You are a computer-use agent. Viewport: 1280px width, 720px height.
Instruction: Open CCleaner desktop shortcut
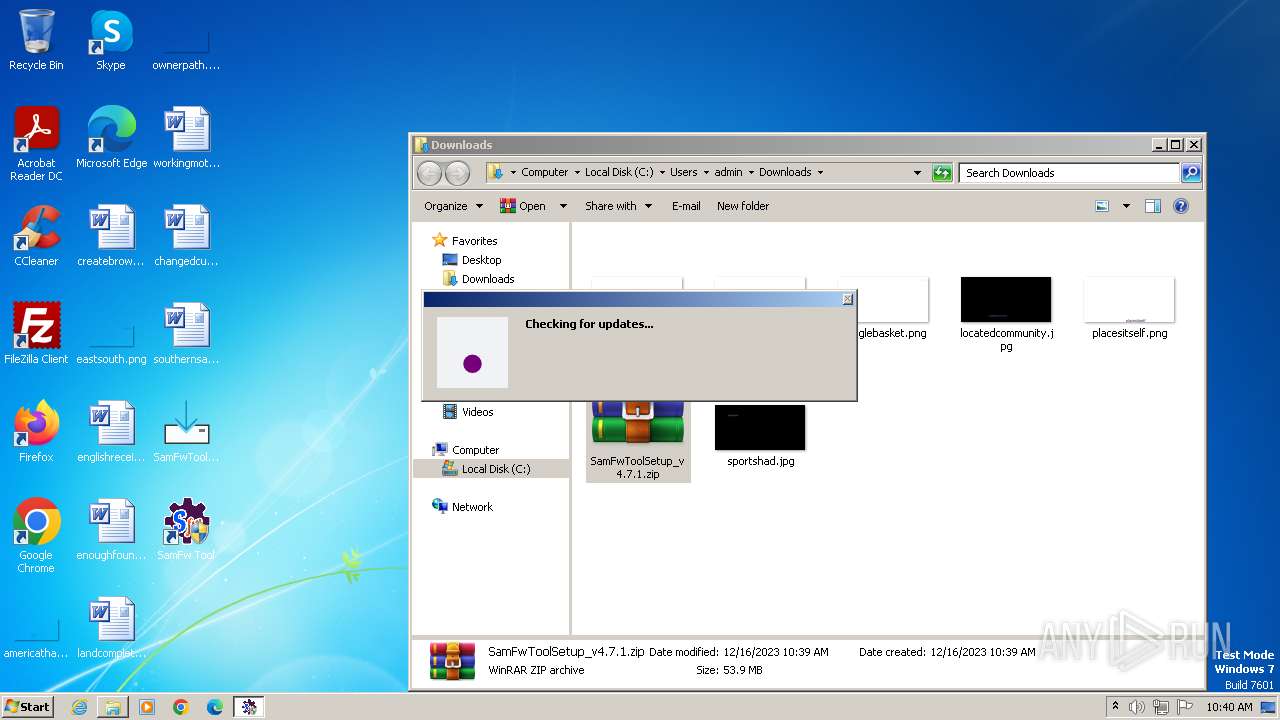pos(36,235)
